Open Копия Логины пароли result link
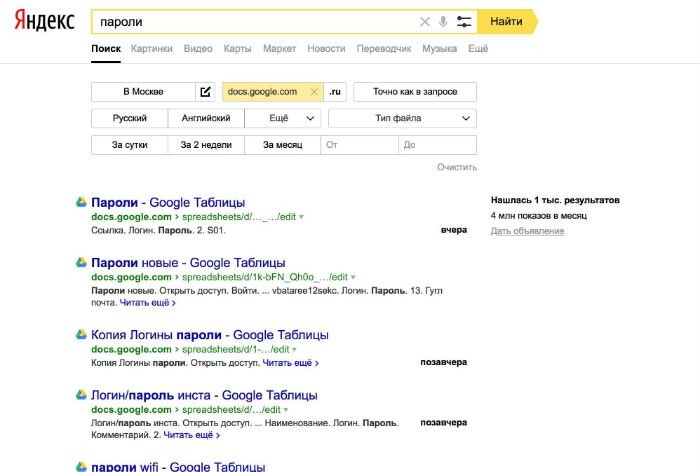Screen dimensions: 700x472 209,335
